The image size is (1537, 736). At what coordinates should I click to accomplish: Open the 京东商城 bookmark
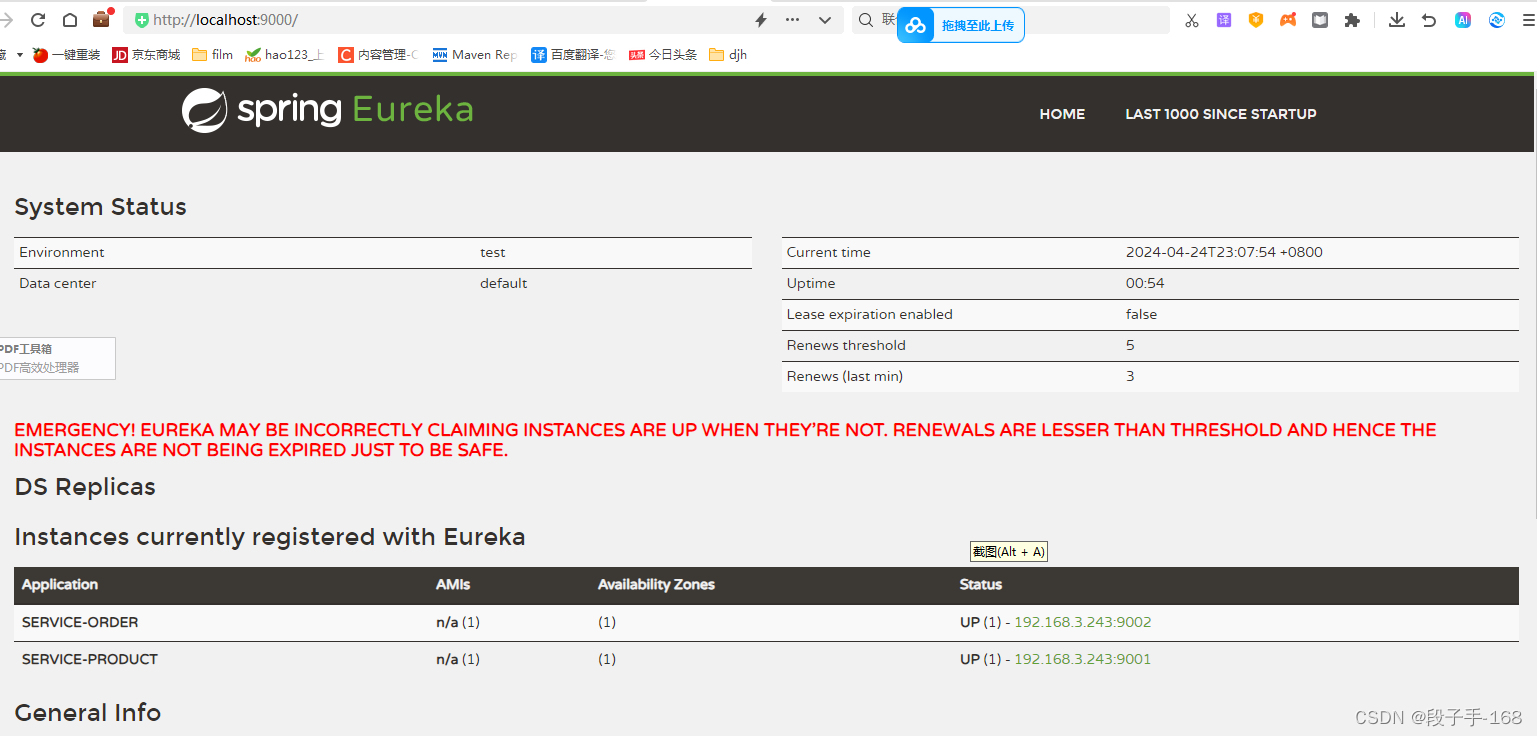point(146,55)
